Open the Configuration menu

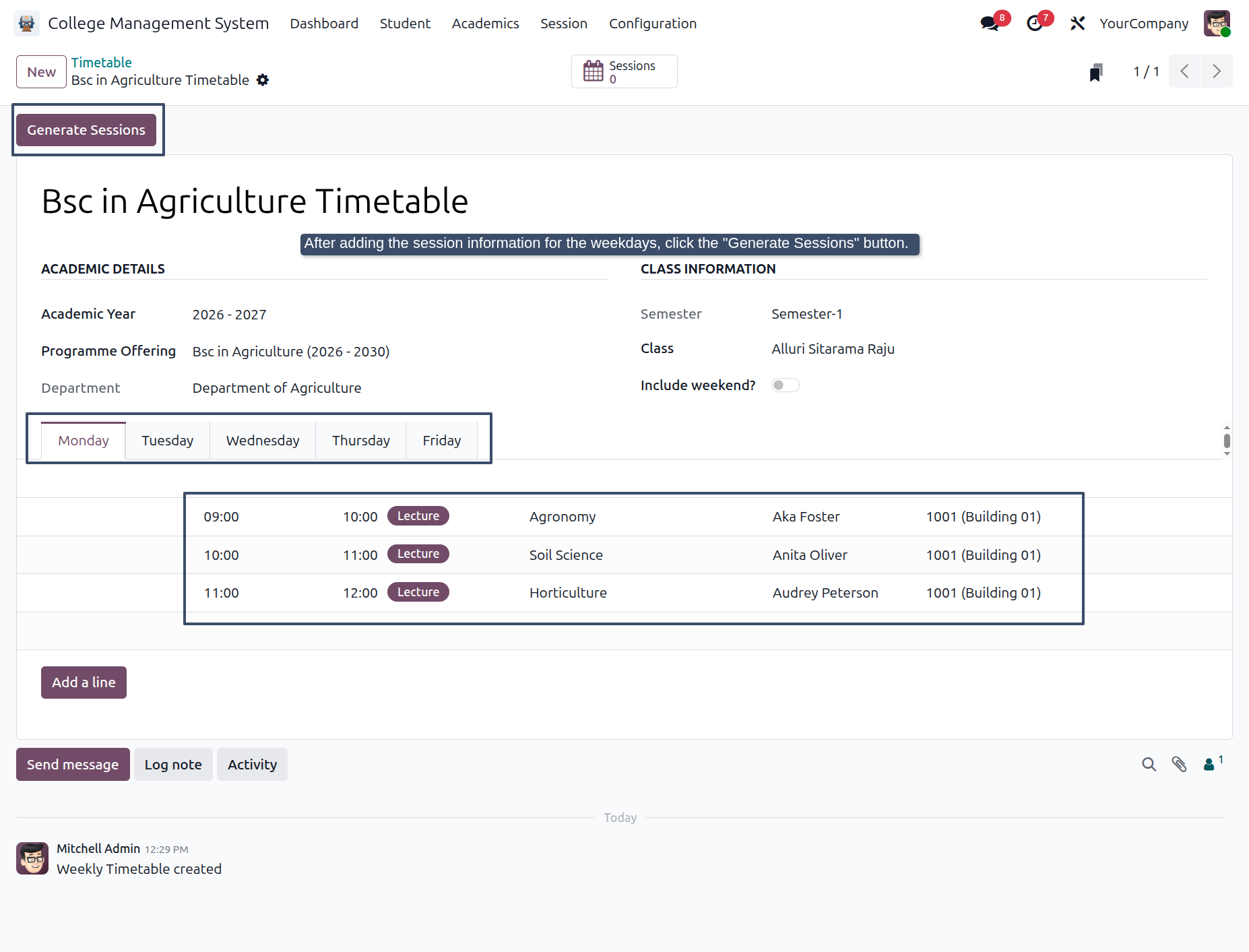click(x=653, y=24)
